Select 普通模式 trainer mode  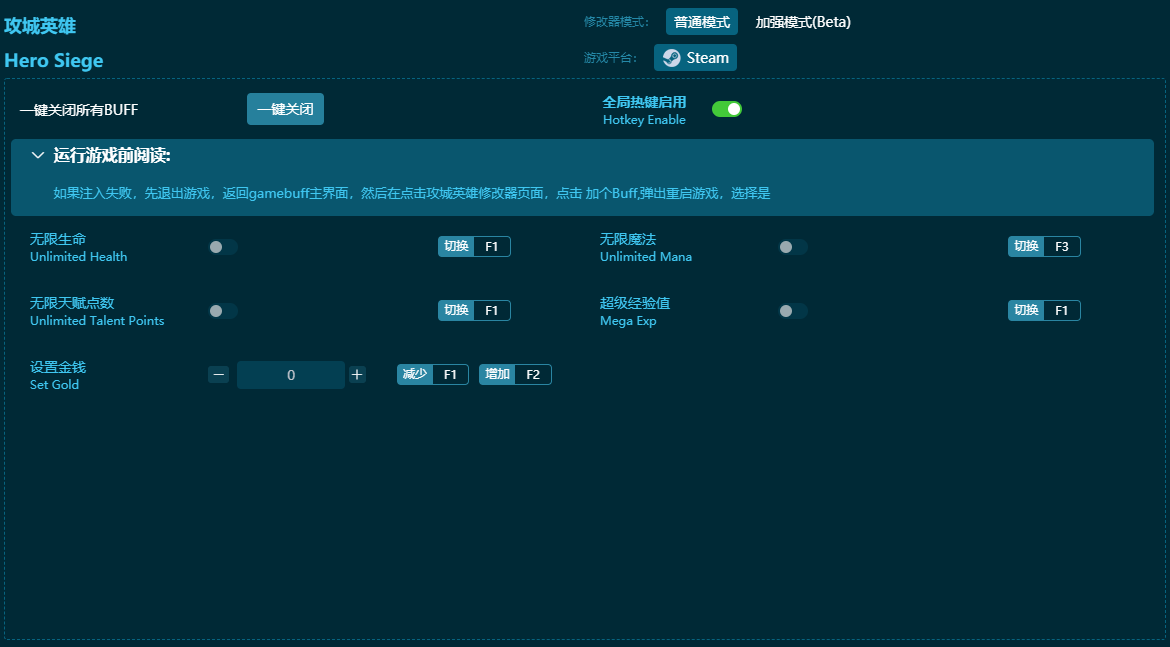(x=700, y=21)
